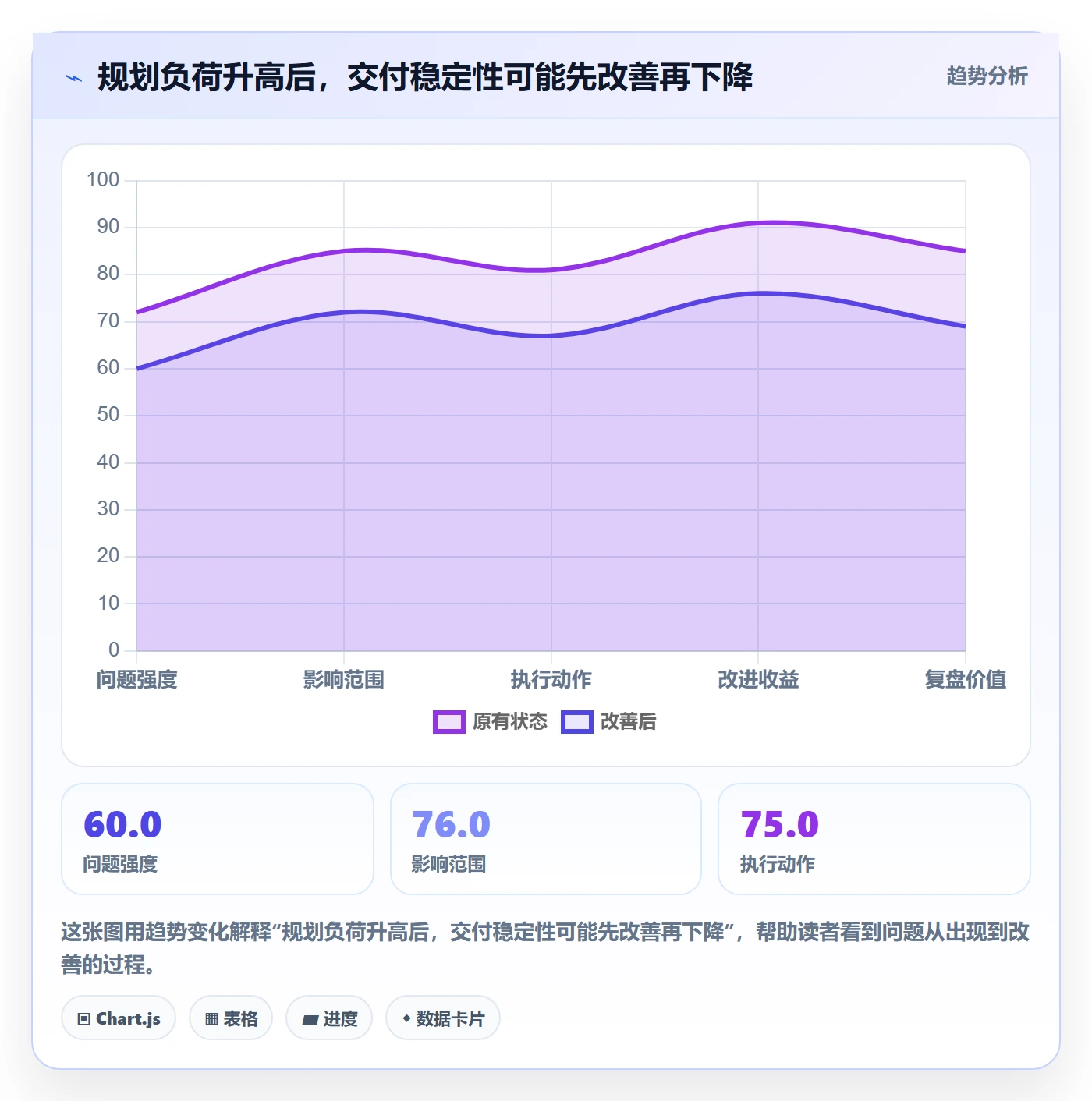Screen dimensions: 1092x1101
Task: Click the 原有状态 legend label
Action: [510, 722]
